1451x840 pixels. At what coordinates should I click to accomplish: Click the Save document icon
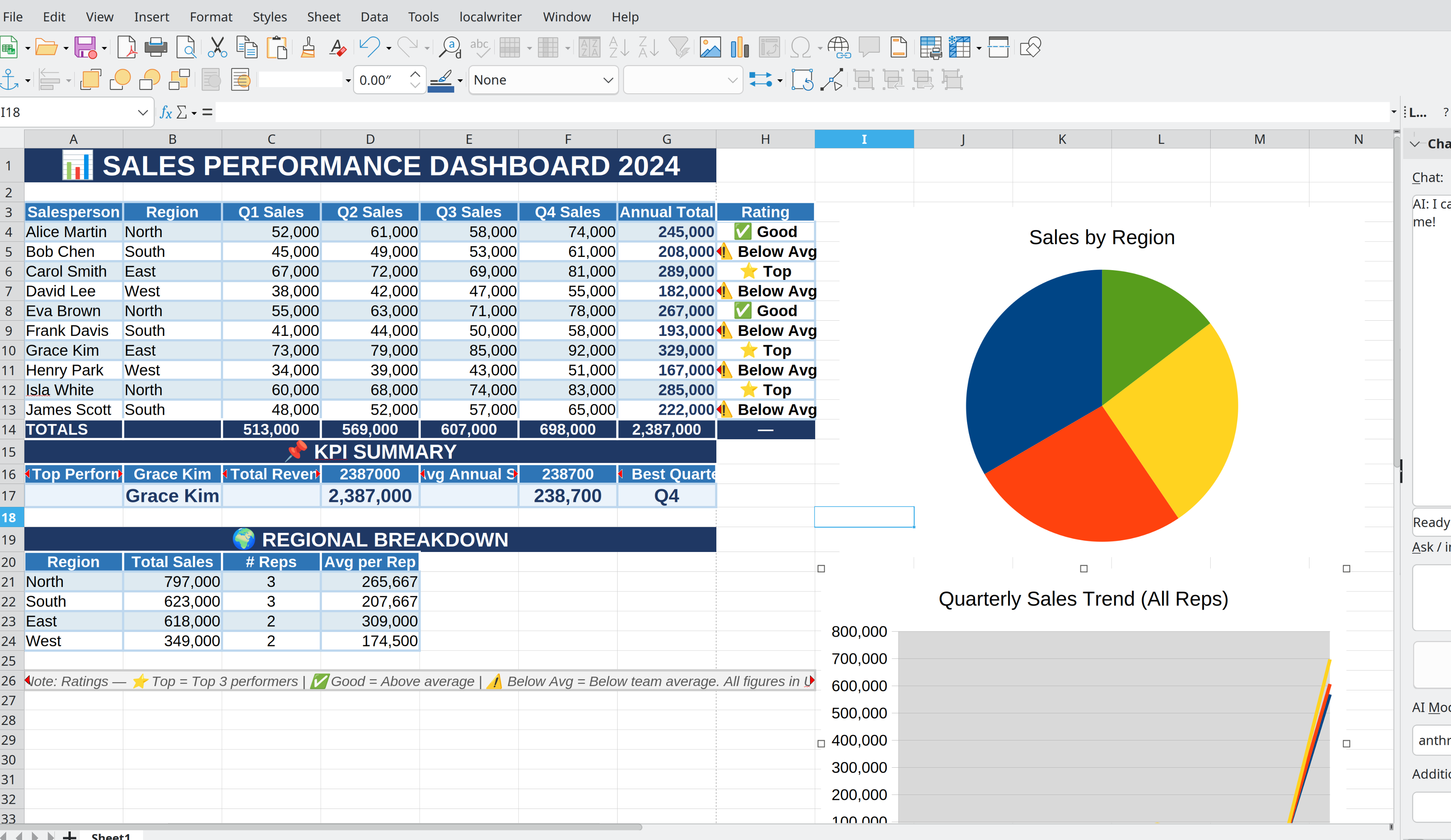tap(85, 47)
